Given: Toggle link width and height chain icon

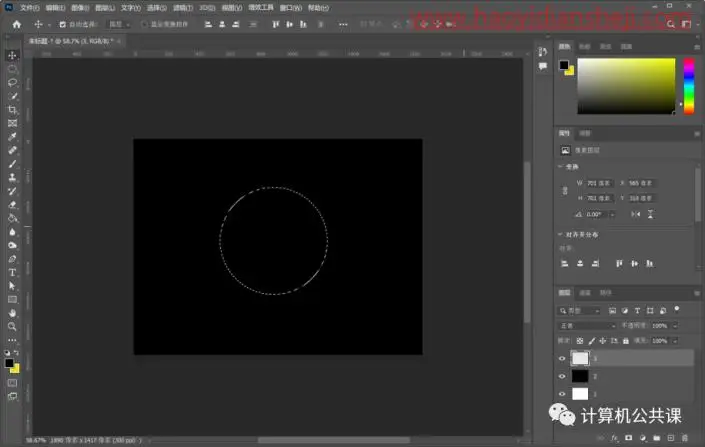Looking at the screenshot, I should point(565,191).
